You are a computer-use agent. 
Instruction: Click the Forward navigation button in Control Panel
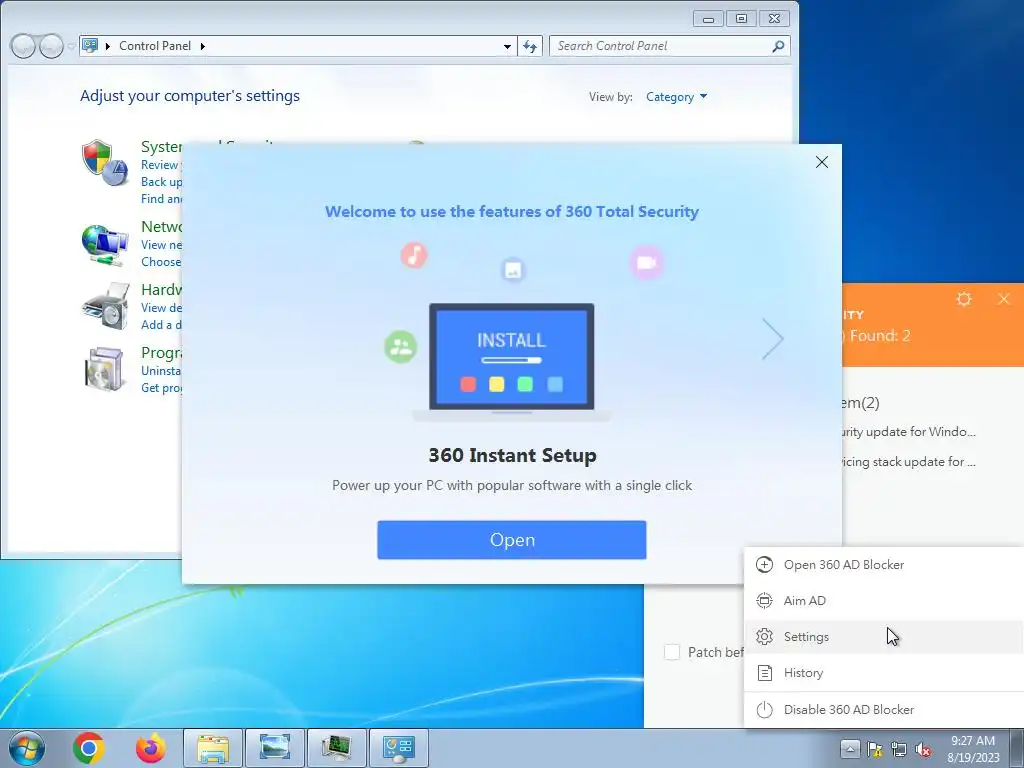(x=51, y=46)
